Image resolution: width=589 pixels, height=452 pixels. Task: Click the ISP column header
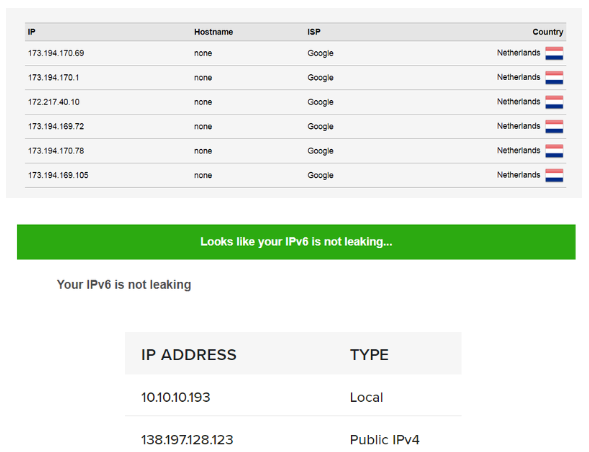click(x=314, y=32)
